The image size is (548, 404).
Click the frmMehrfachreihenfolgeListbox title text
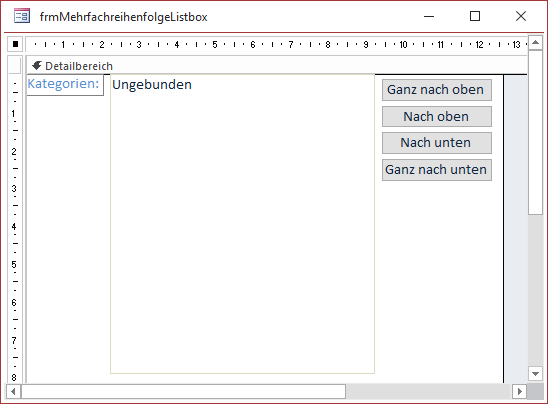click(x=123, y=17)
